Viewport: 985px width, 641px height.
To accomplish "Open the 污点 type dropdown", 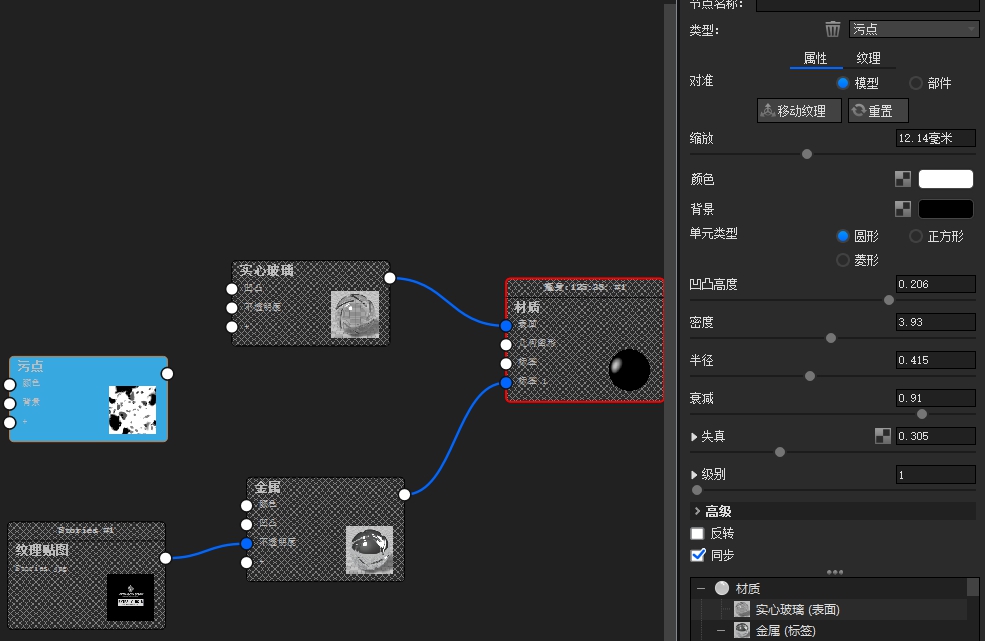I will [913, 29].
